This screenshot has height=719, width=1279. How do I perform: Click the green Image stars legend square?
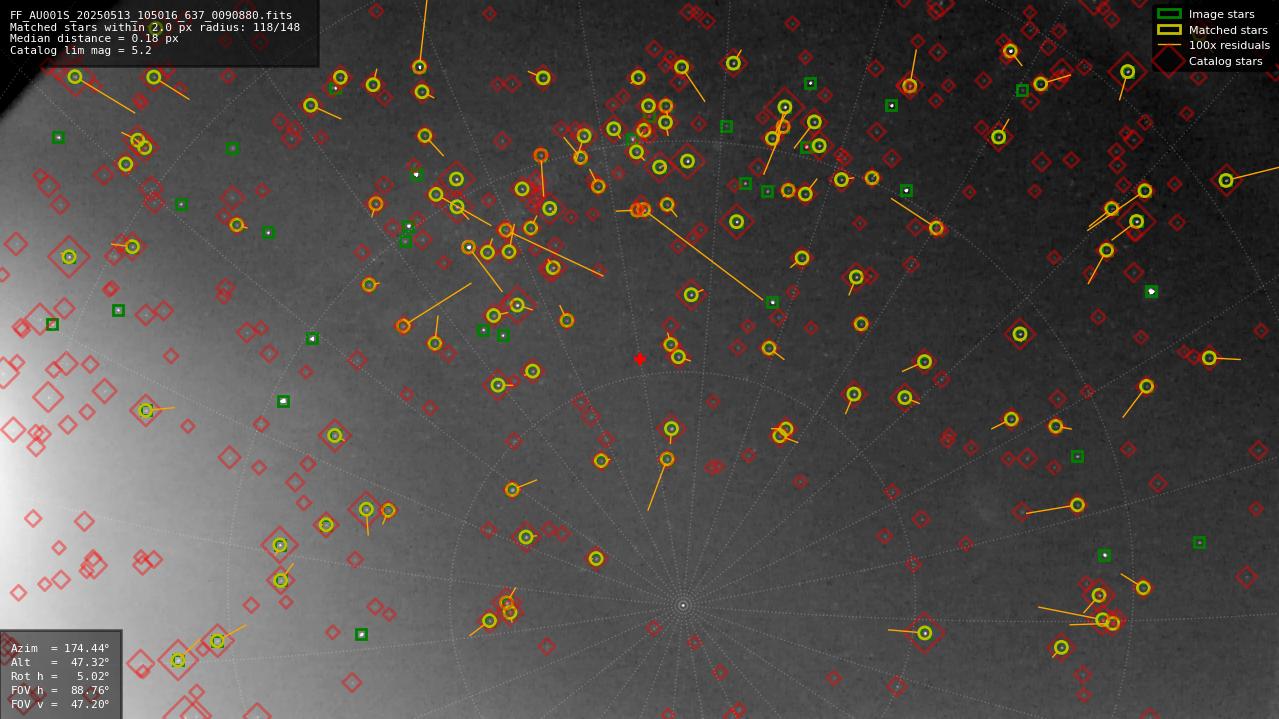[1169, 14]
